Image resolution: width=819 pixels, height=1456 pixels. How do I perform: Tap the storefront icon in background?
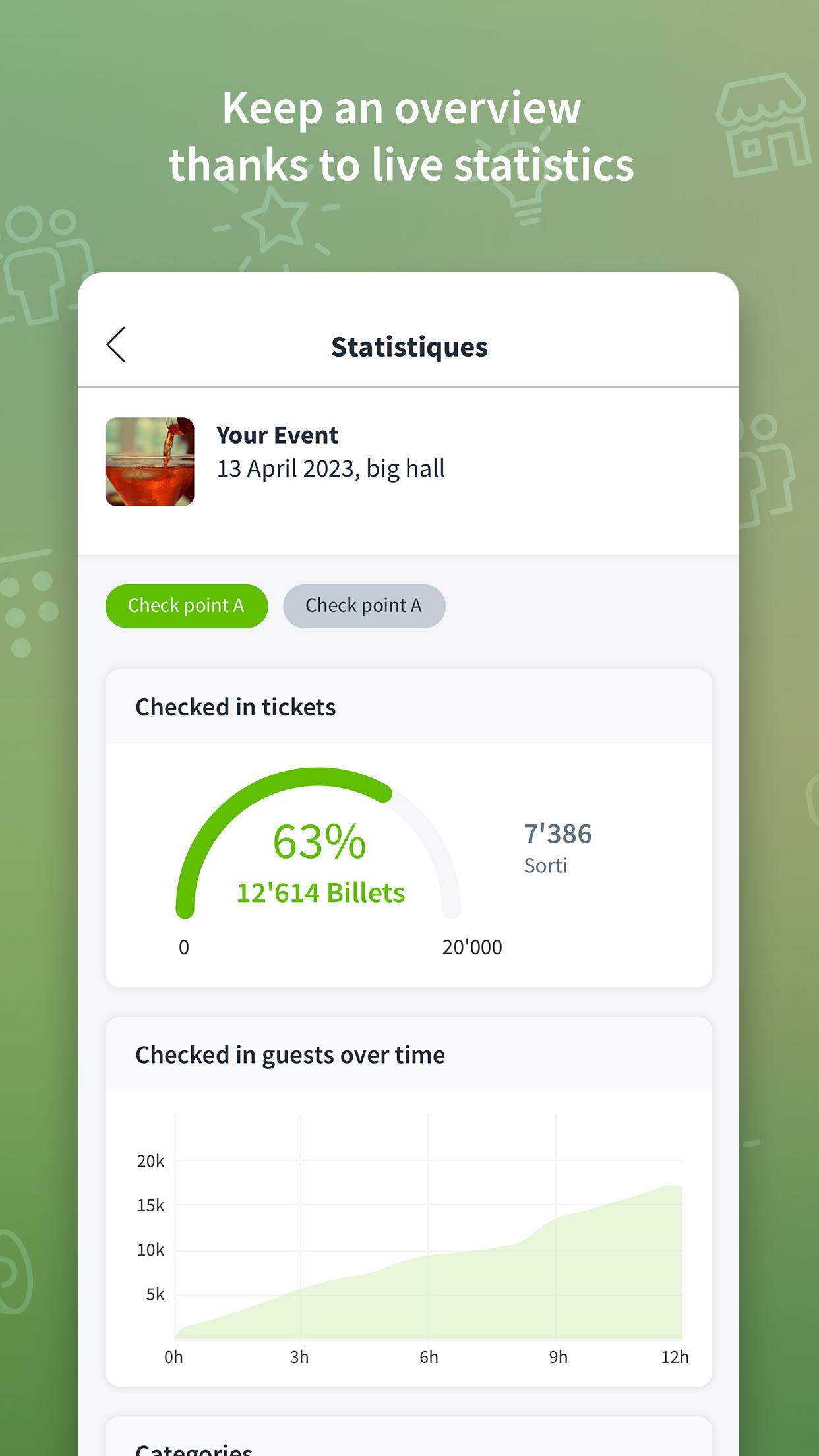[764, 124]
